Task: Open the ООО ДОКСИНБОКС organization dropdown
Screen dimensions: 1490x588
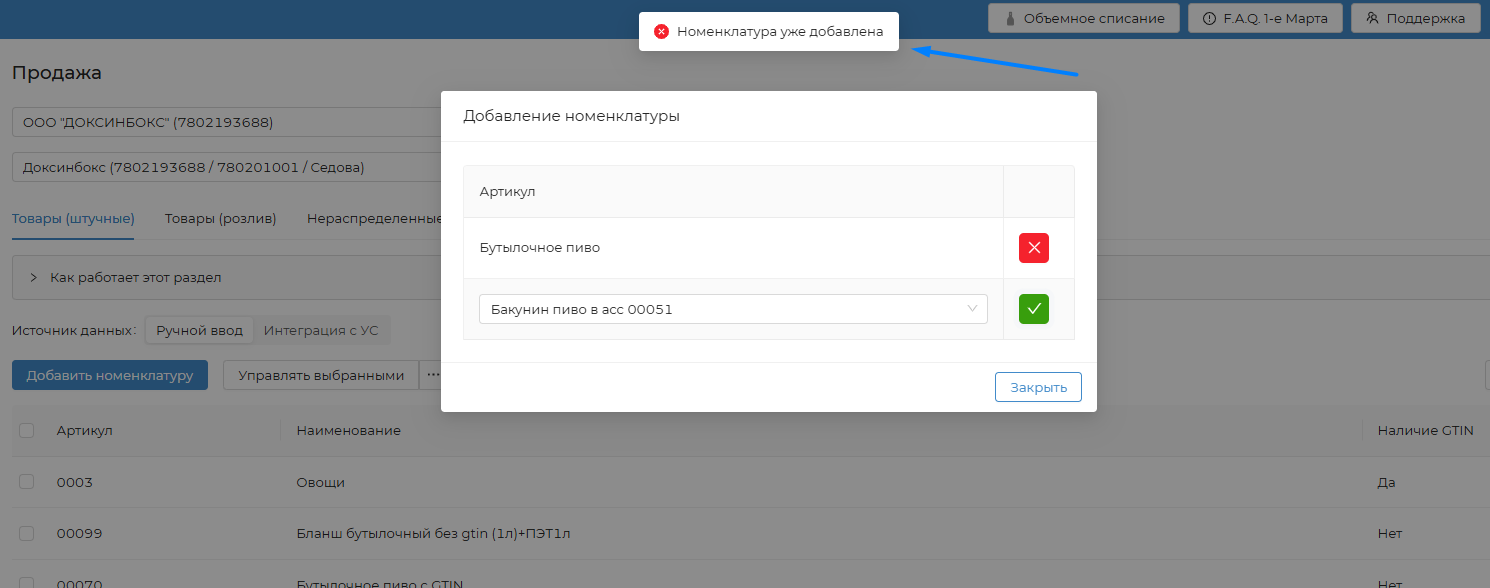Action: (x=226, y=122)
